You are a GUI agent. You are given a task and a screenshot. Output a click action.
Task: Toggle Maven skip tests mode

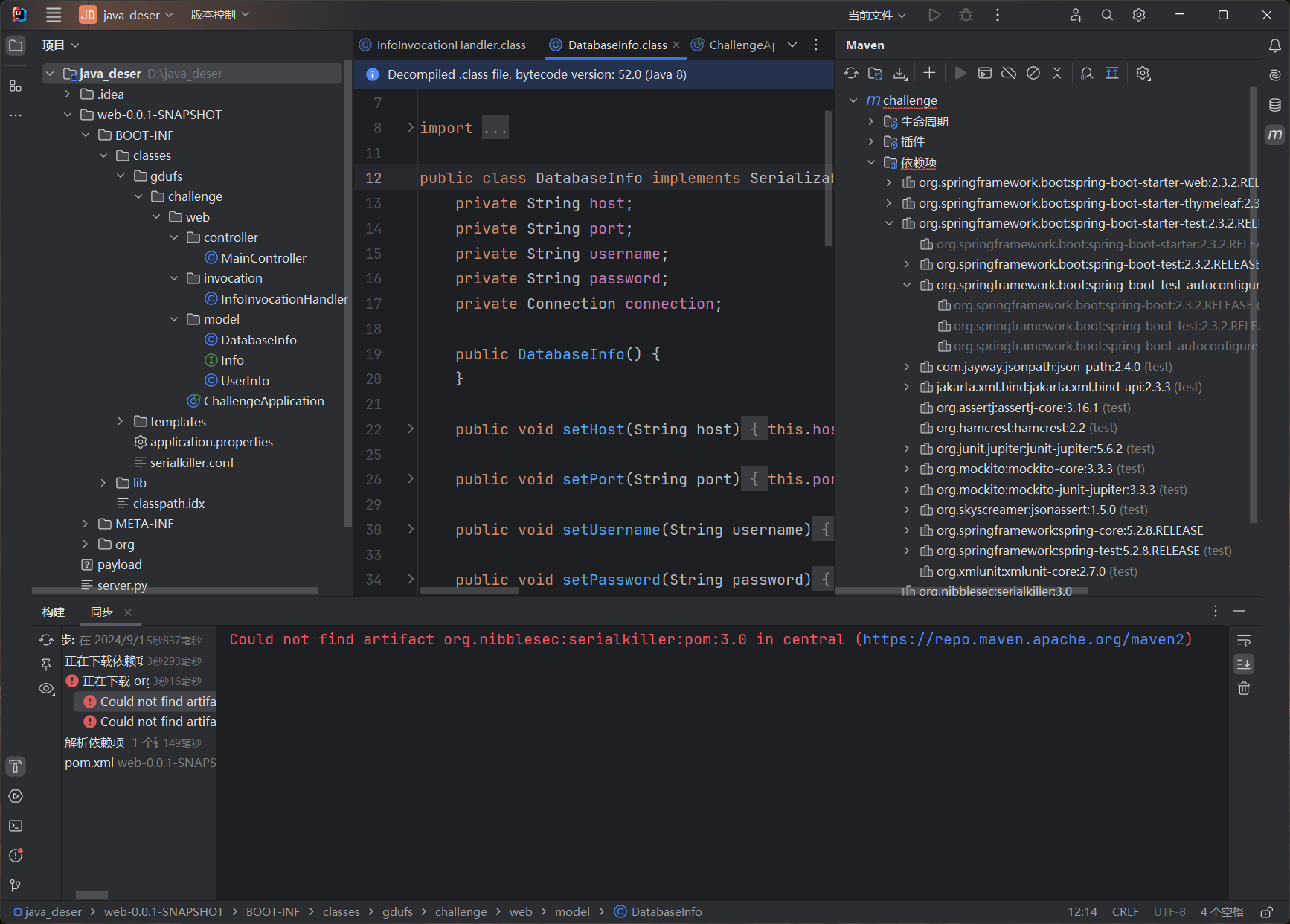(1033, 73)
